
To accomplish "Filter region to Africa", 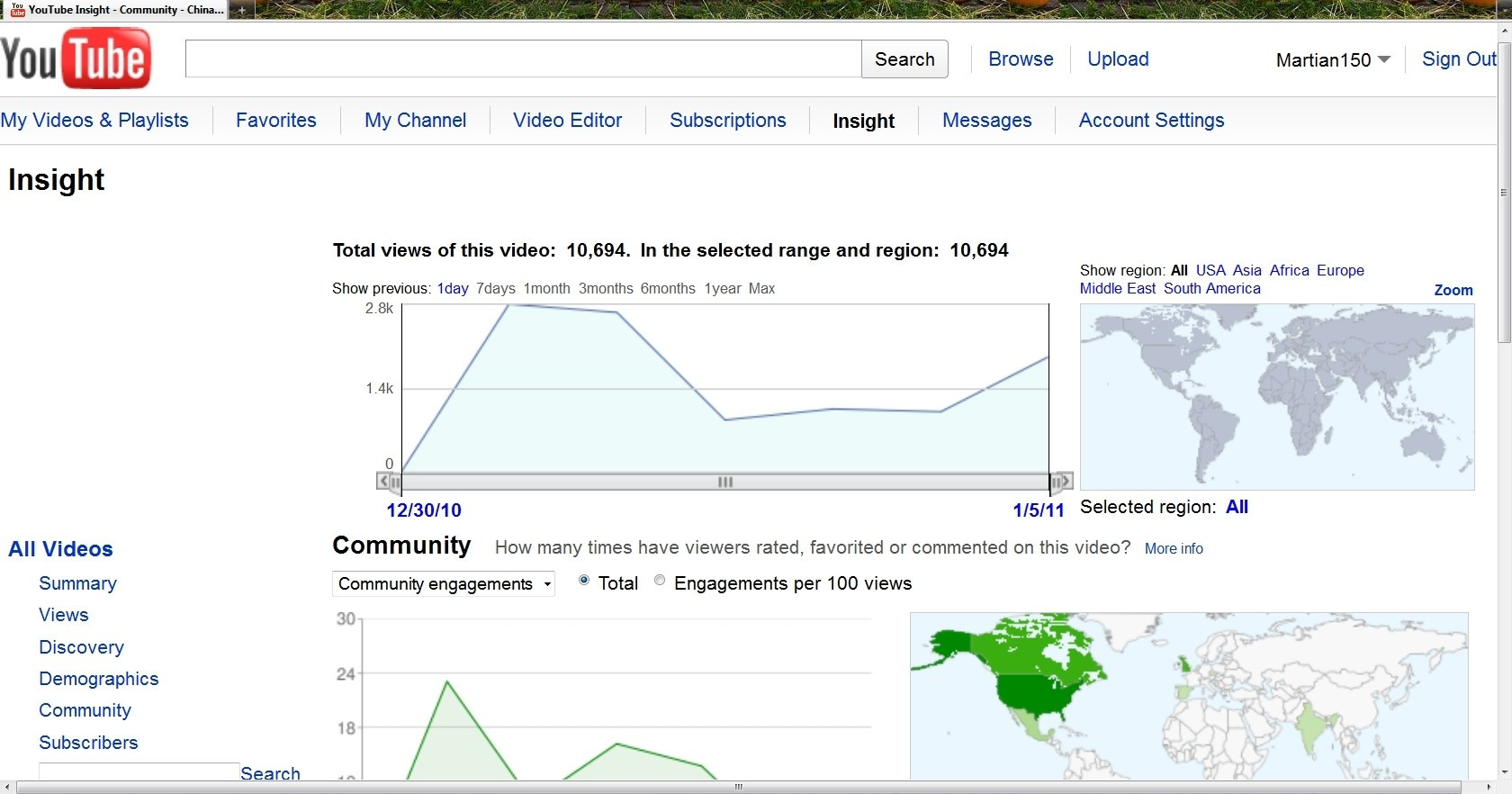I will click(1290, 270).
